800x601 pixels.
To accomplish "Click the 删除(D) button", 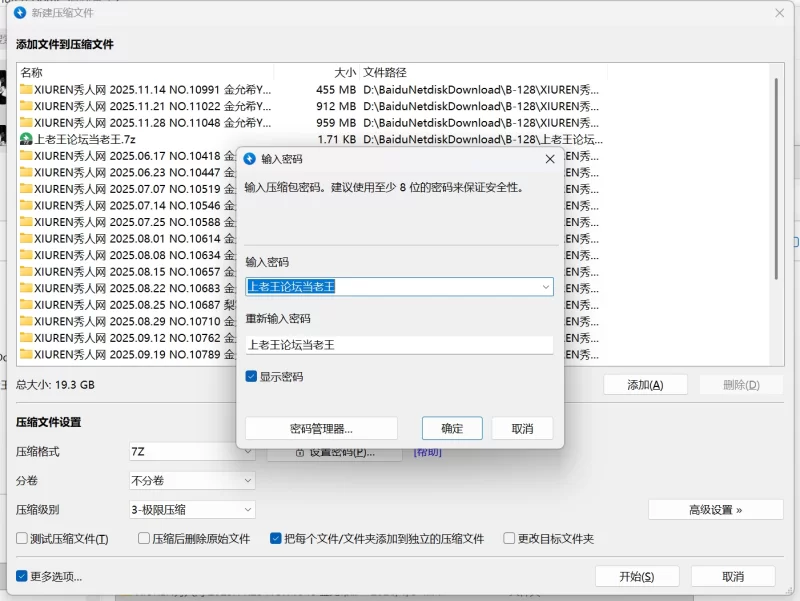I will (741, 385).
